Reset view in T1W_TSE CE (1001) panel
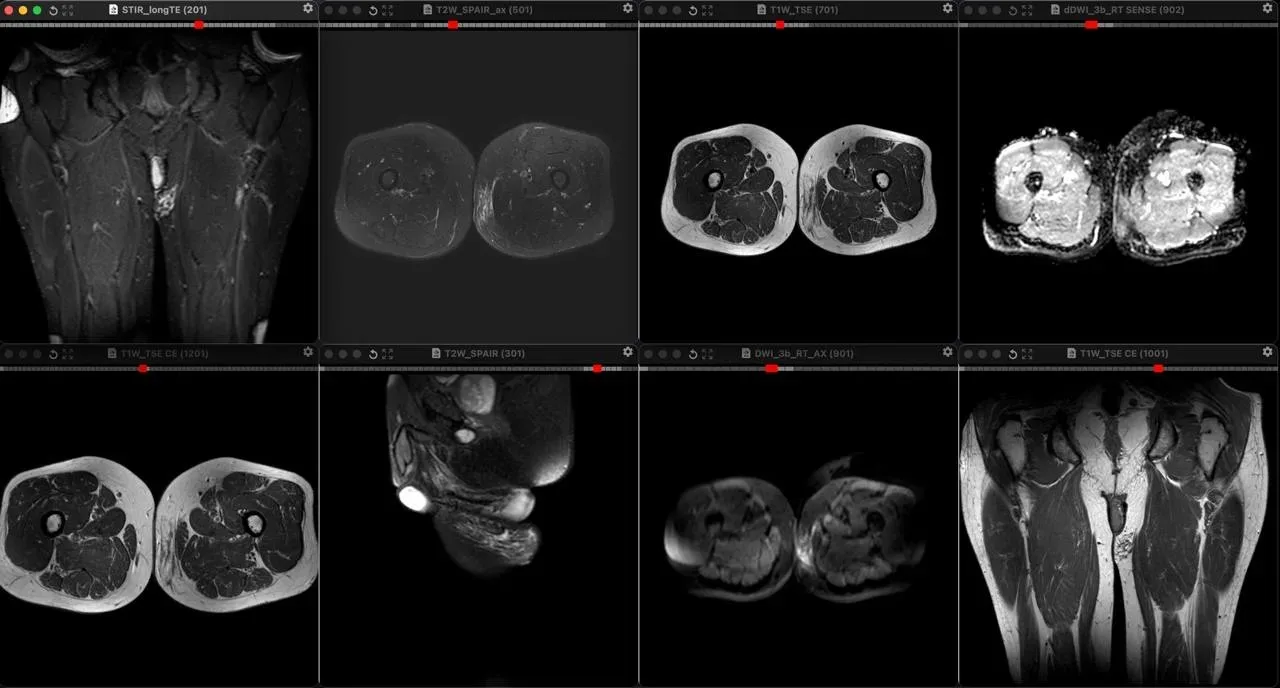Image resolution: width=1280 pixels, height=688 pixels. tap(1013, 354)
